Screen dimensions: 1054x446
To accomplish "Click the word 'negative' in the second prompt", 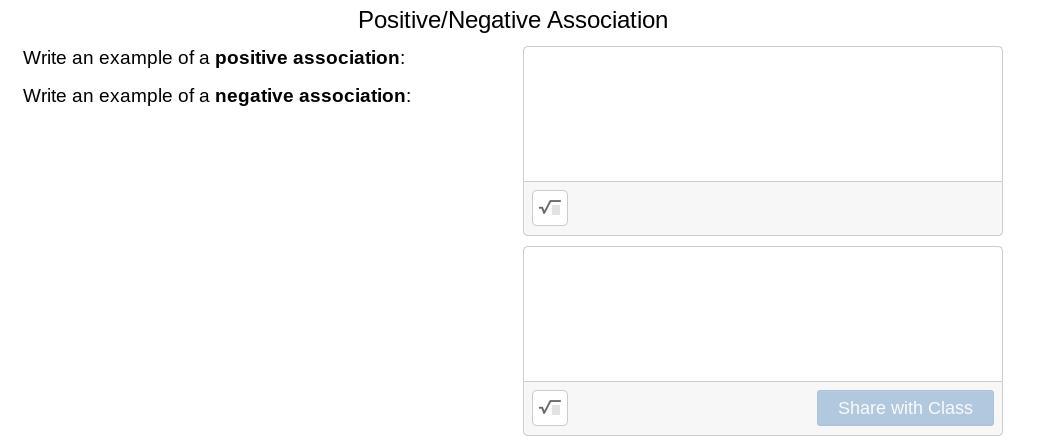I will point(254,96).
